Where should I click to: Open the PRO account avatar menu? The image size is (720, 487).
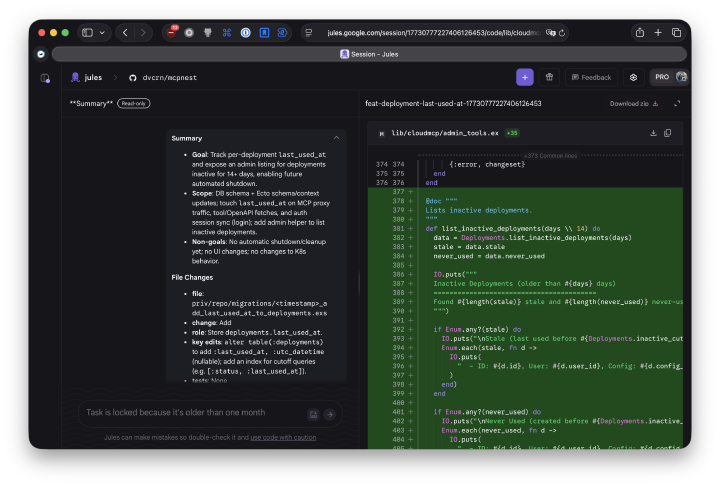[x=670, y=77]
